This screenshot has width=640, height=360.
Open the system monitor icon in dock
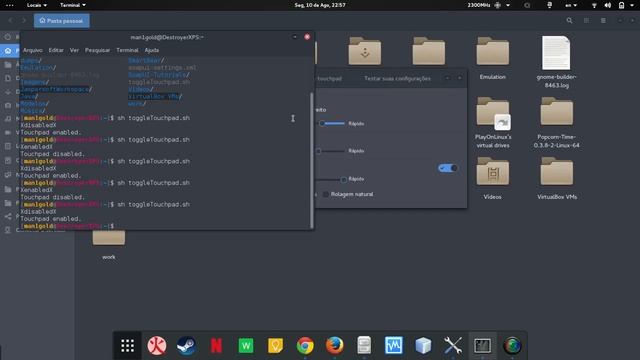pos(394,346)
